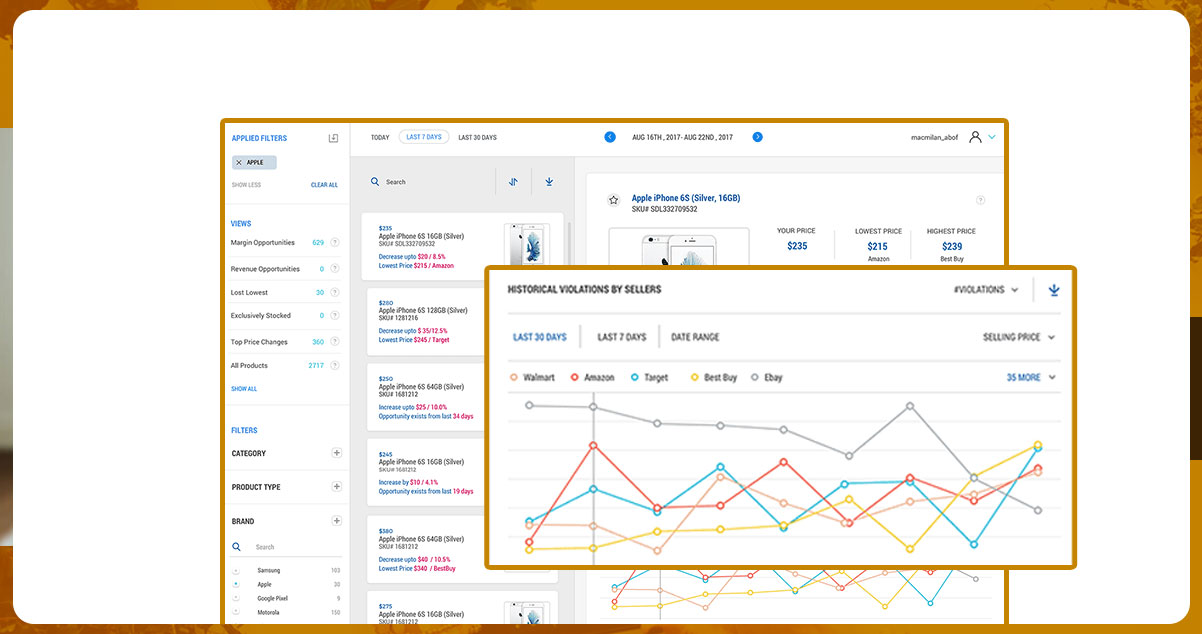Screen dimensions: 1202x634
Task: Select the Apple brand radio button
Action: coord(236,584)
